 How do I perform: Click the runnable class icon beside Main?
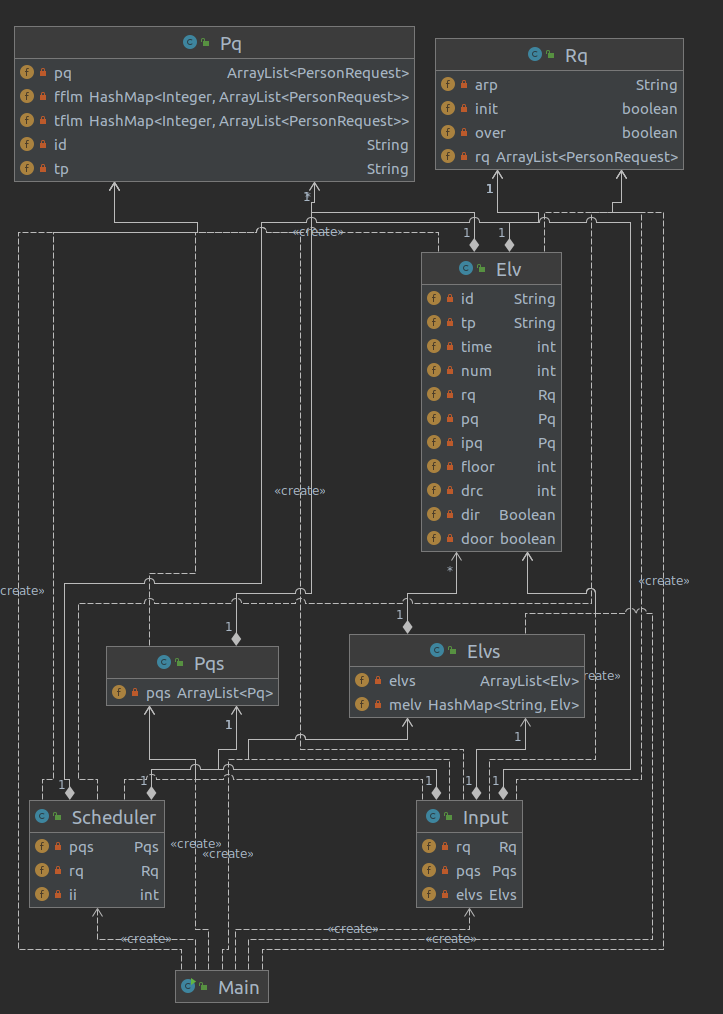click(x=188, y=986)
